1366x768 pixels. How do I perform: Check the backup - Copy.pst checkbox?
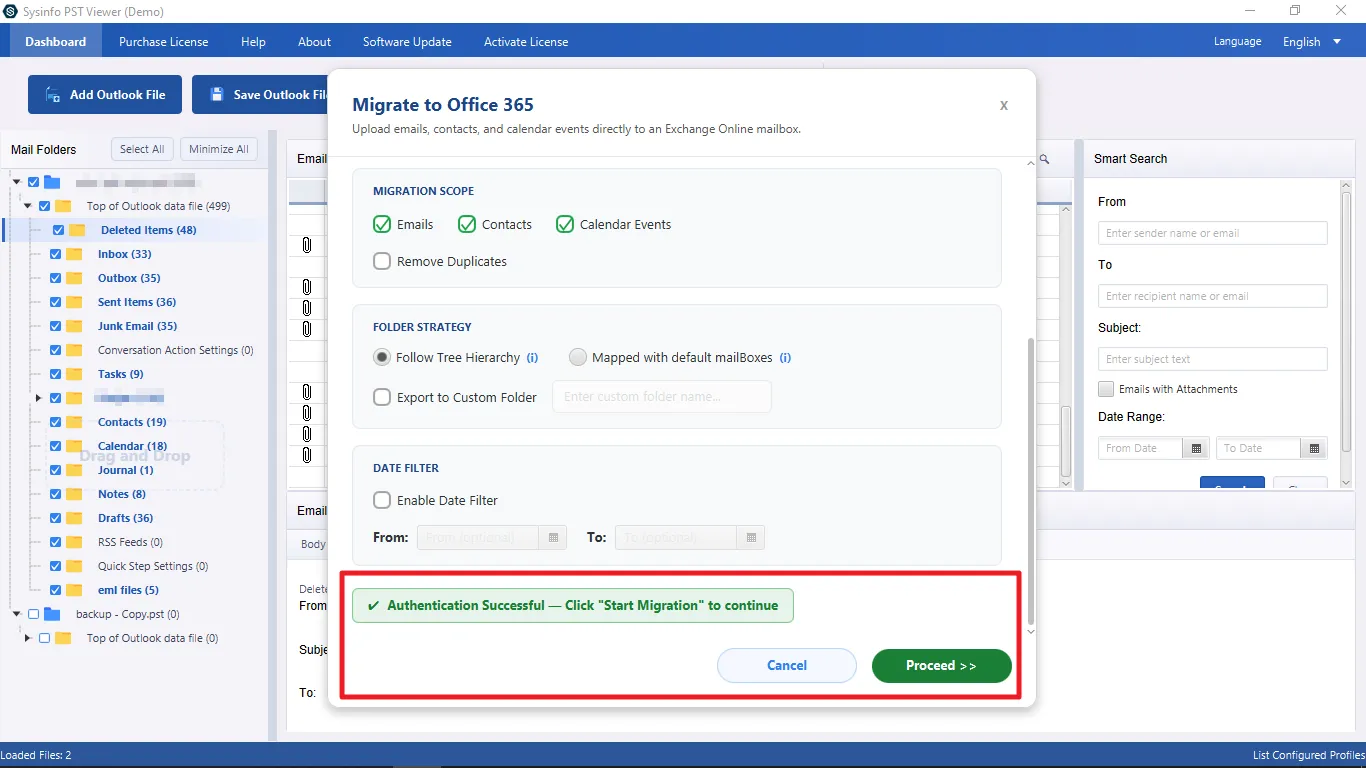point(34,614)
